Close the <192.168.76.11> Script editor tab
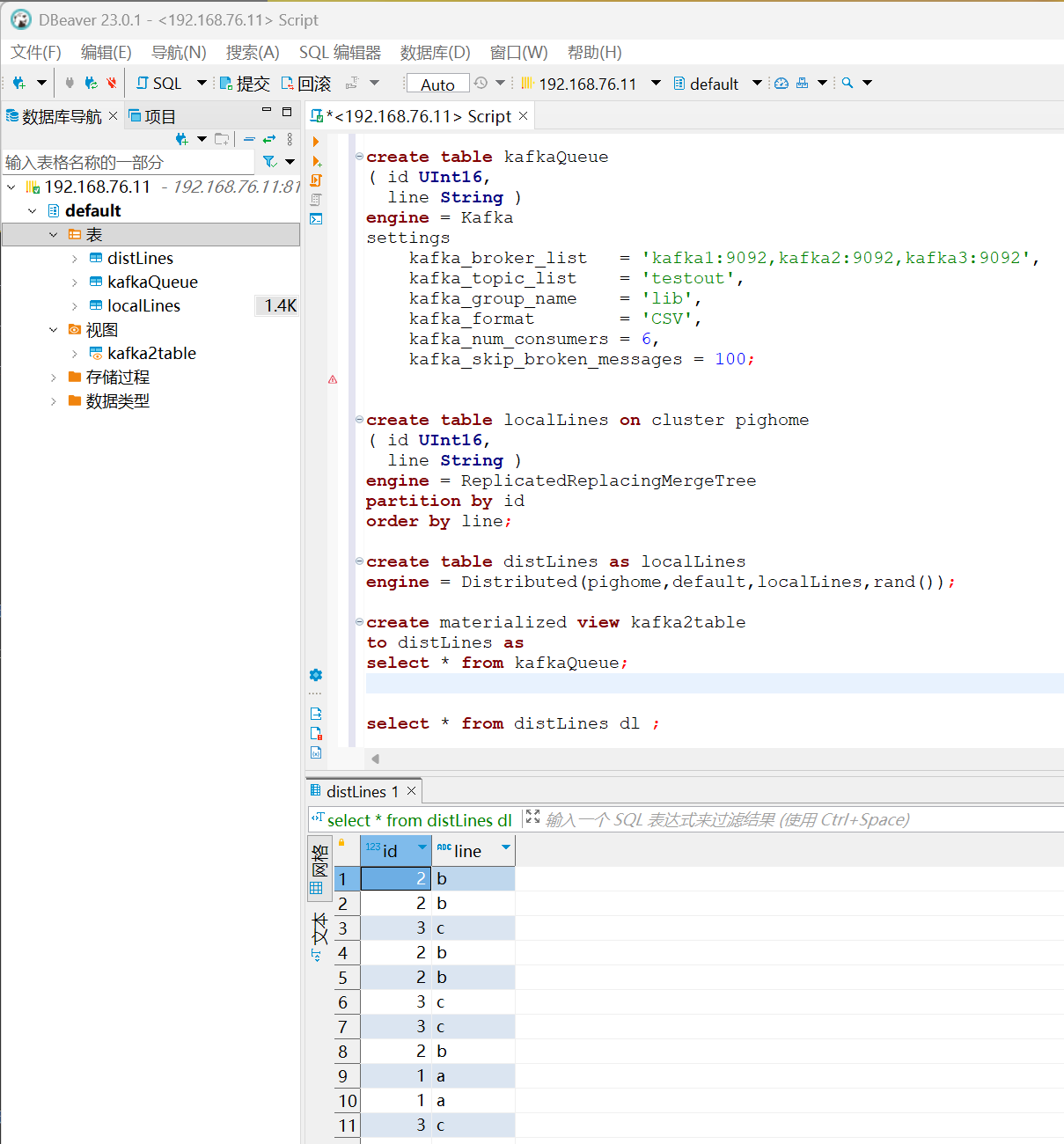Image resolution: width=1064 pixels, height=1144 pixels. pos(524,116)
